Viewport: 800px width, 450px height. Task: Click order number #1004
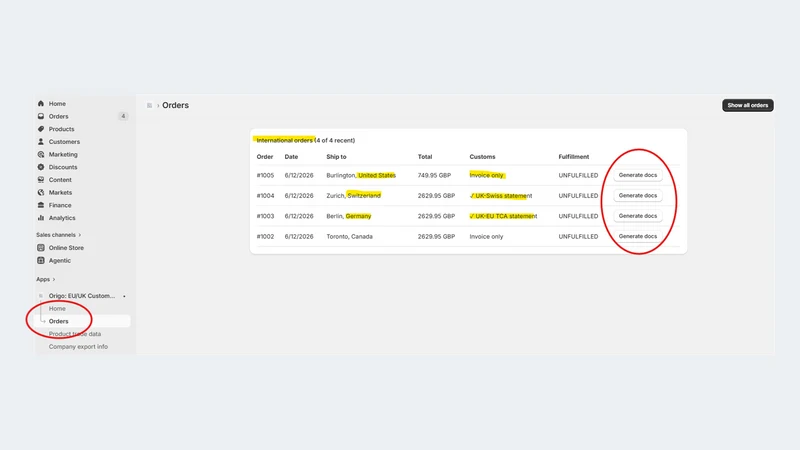pyautogui.click(x=265, y=196)
